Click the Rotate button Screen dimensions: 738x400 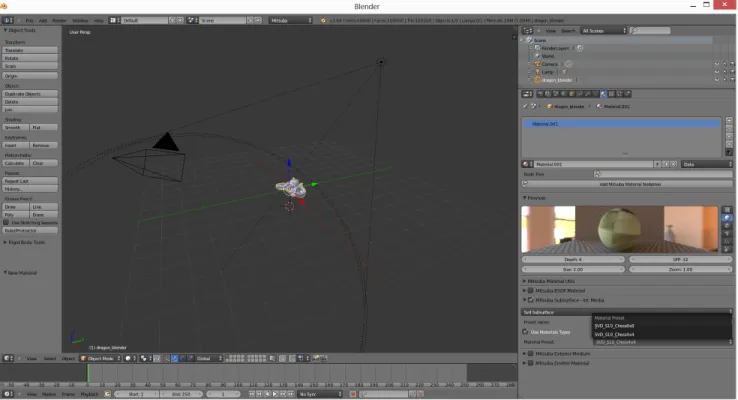[31, 58]
